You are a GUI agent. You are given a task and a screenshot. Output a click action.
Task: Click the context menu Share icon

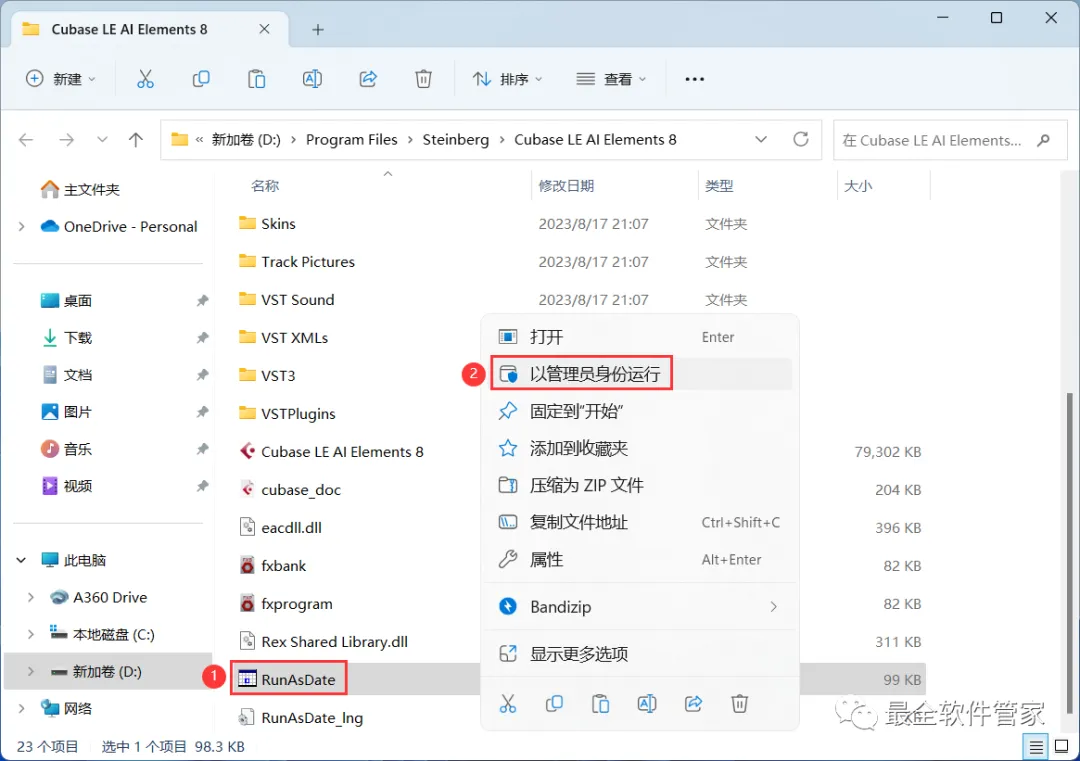694,704
